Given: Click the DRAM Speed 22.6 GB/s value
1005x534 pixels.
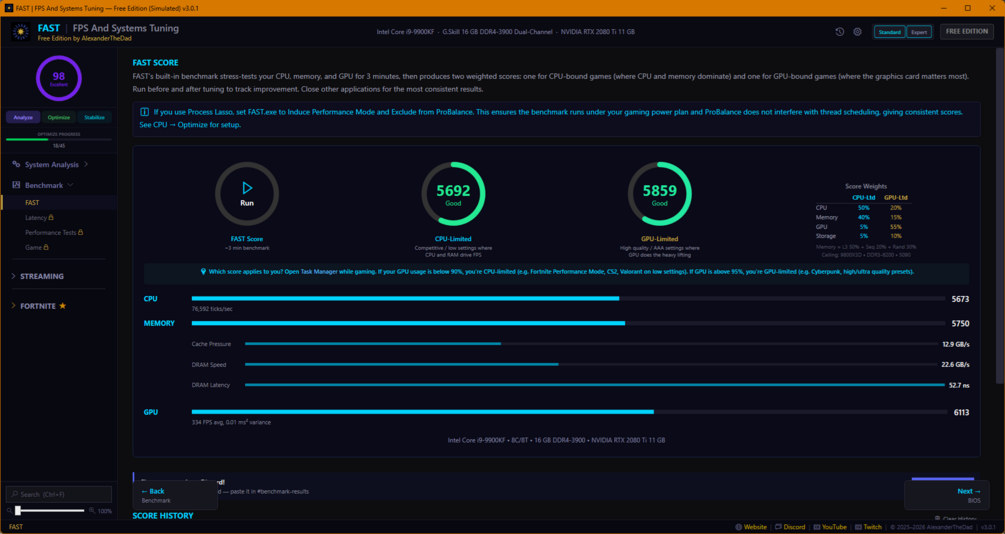Looking at the screenshot, I should tap(955, 365).
